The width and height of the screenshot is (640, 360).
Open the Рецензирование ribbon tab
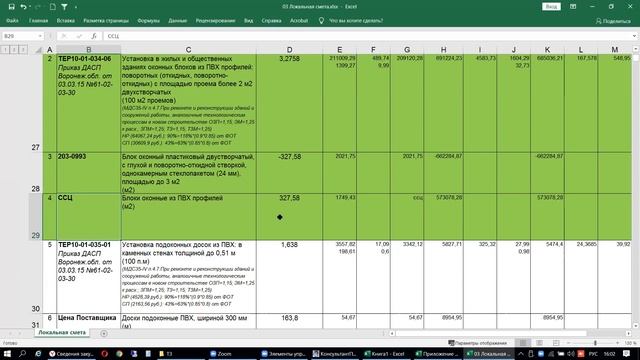[x=215, y=20]
